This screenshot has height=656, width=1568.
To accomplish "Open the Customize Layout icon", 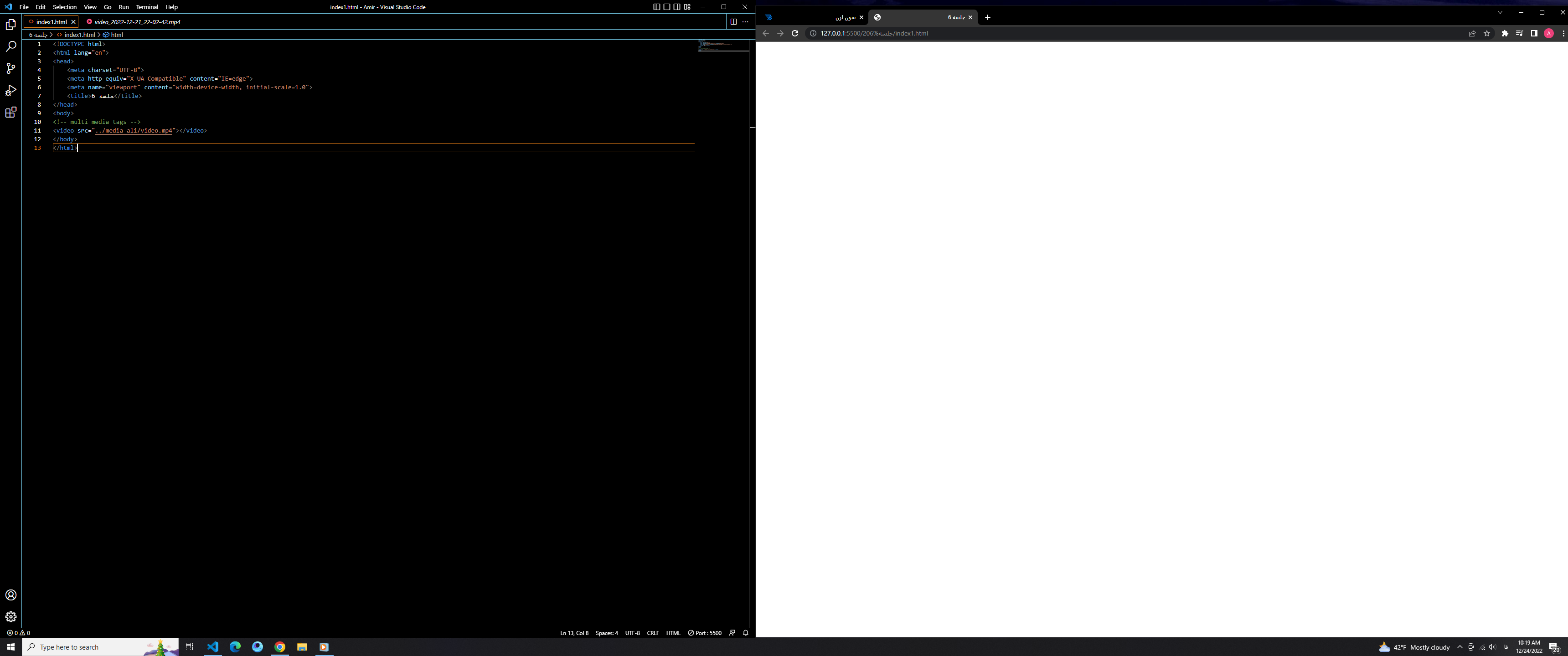I will pyautogui.click(x=687, y=7).
